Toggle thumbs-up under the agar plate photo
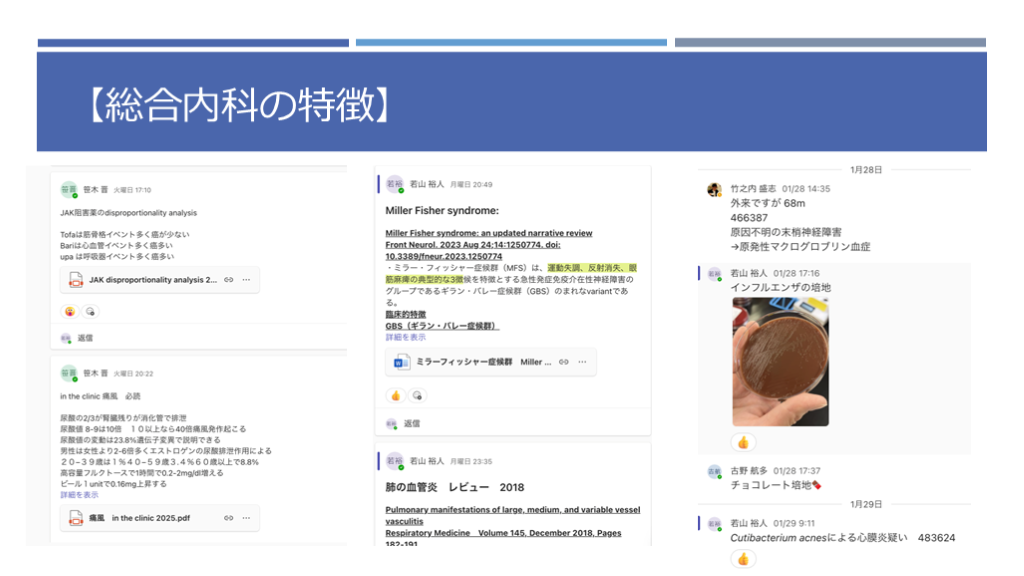Image resolution: width=1024 pixels, height=576 pixels. [743, 442]
